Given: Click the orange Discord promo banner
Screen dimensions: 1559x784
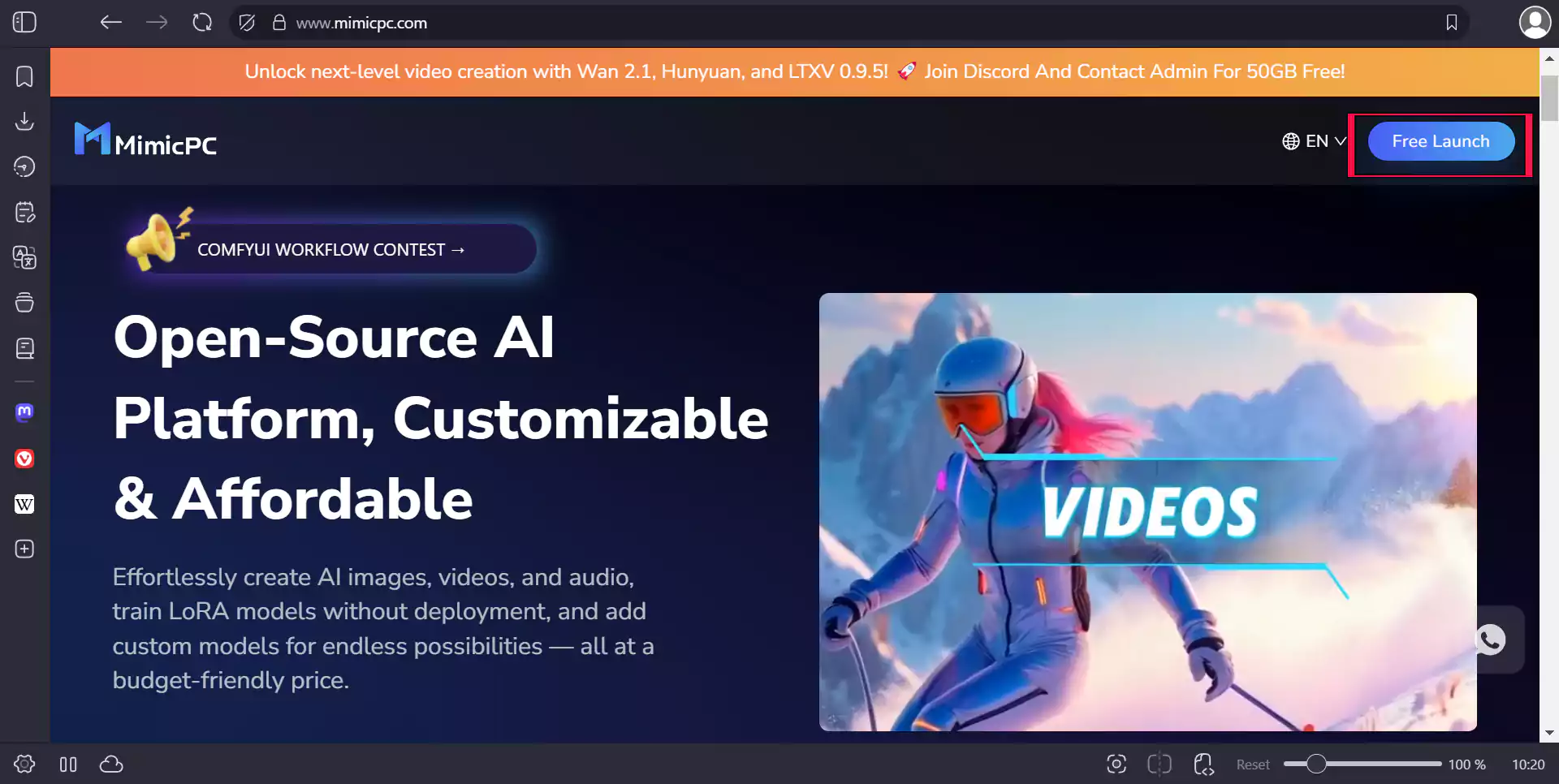Looking at the screenshot, I should pos(794,71).
